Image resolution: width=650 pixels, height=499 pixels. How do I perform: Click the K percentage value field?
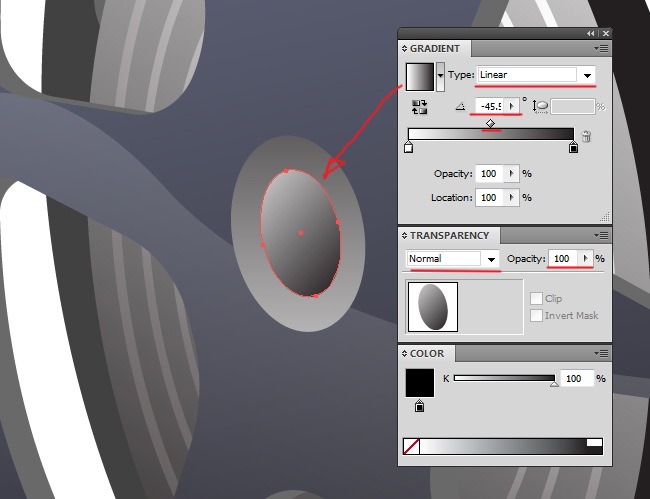pyautogui.click(x=577, y=378)
